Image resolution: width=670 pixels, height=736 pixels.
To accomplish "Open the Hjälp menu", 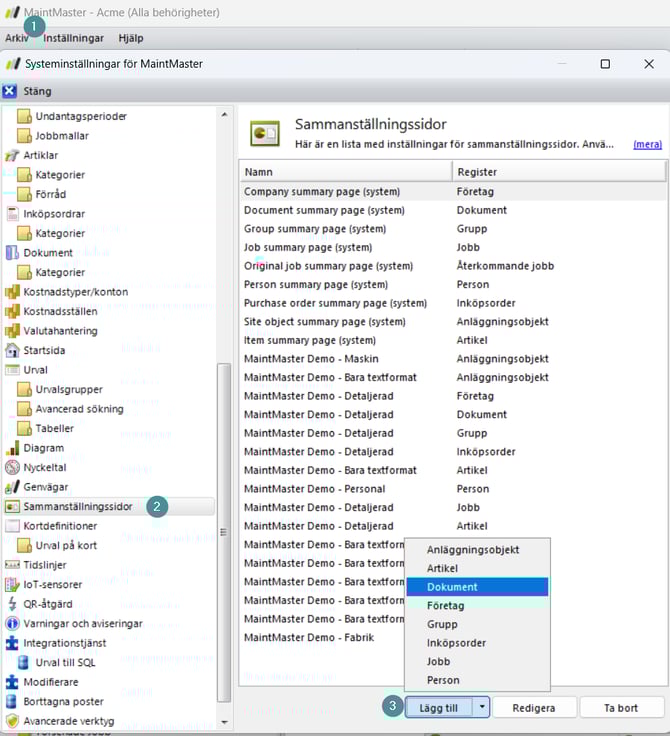I will (x=131, y=38).
